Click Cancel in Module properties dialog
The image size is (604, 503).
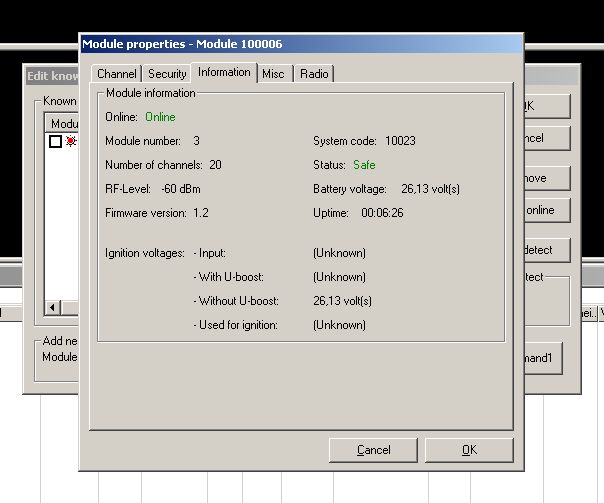pyautogui.click(x=373, y=450)
